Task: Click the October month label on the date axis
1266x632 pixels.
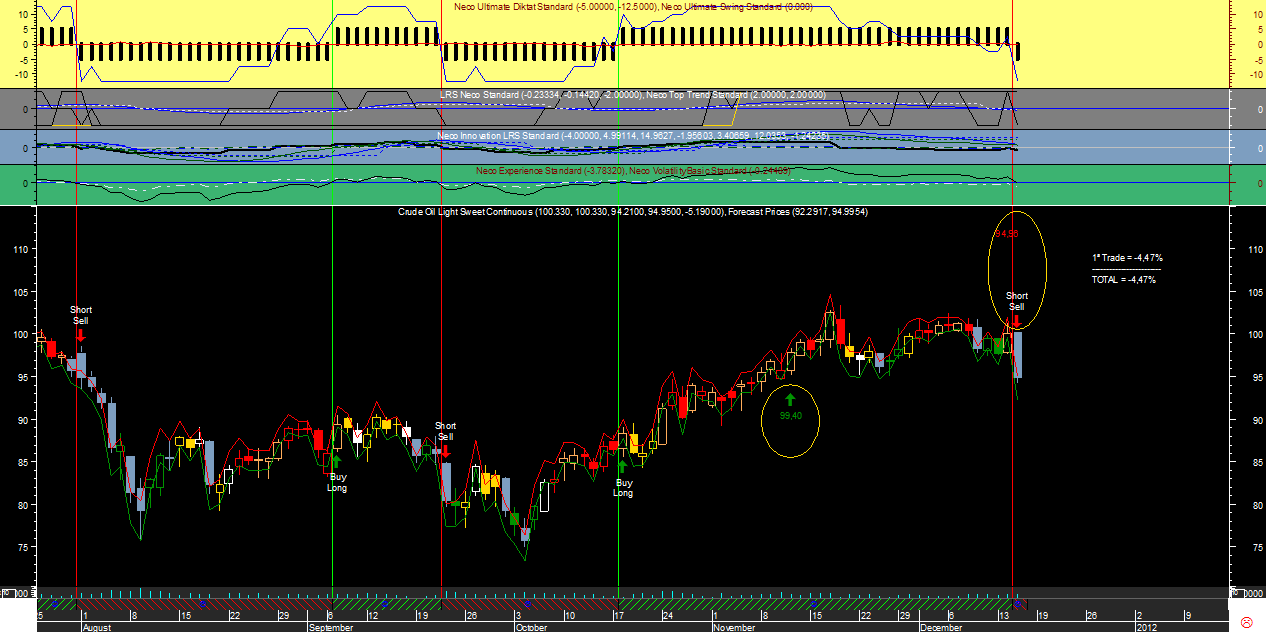Action: point(532,627)
